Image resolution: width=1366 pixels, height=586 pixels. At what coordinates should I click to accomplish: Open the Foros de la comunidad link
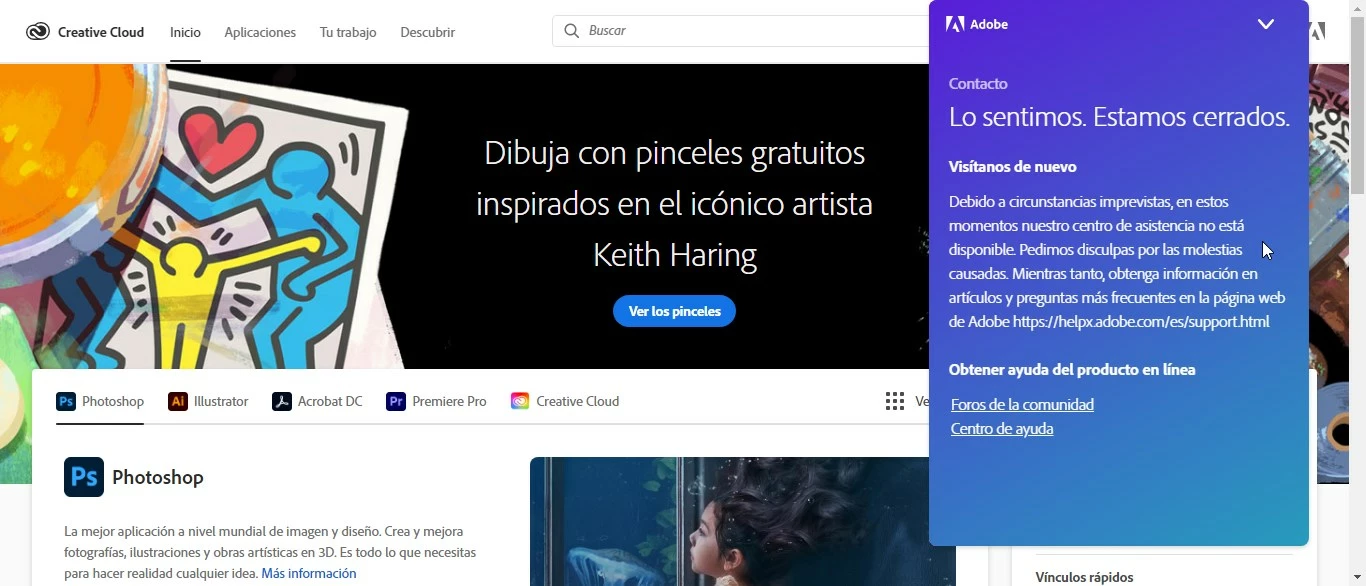pos(1022,405)
